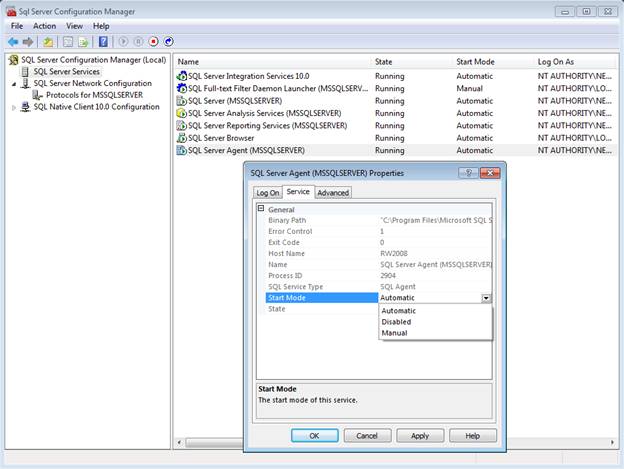Viewport: 624px width, 469px height.
Task: Click the SQL Server (MSSQLSERVER) service icon
Action: coord(181,101)
